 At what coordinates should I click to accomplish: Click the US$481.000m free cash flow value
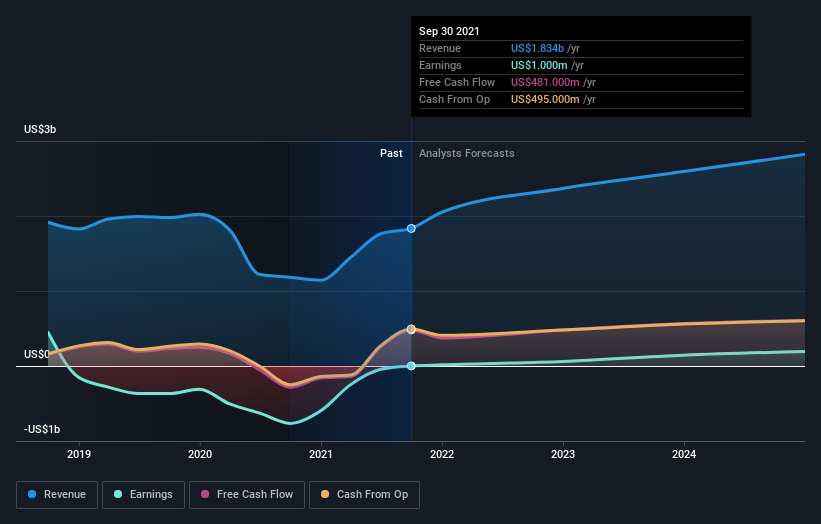point(545,82)
